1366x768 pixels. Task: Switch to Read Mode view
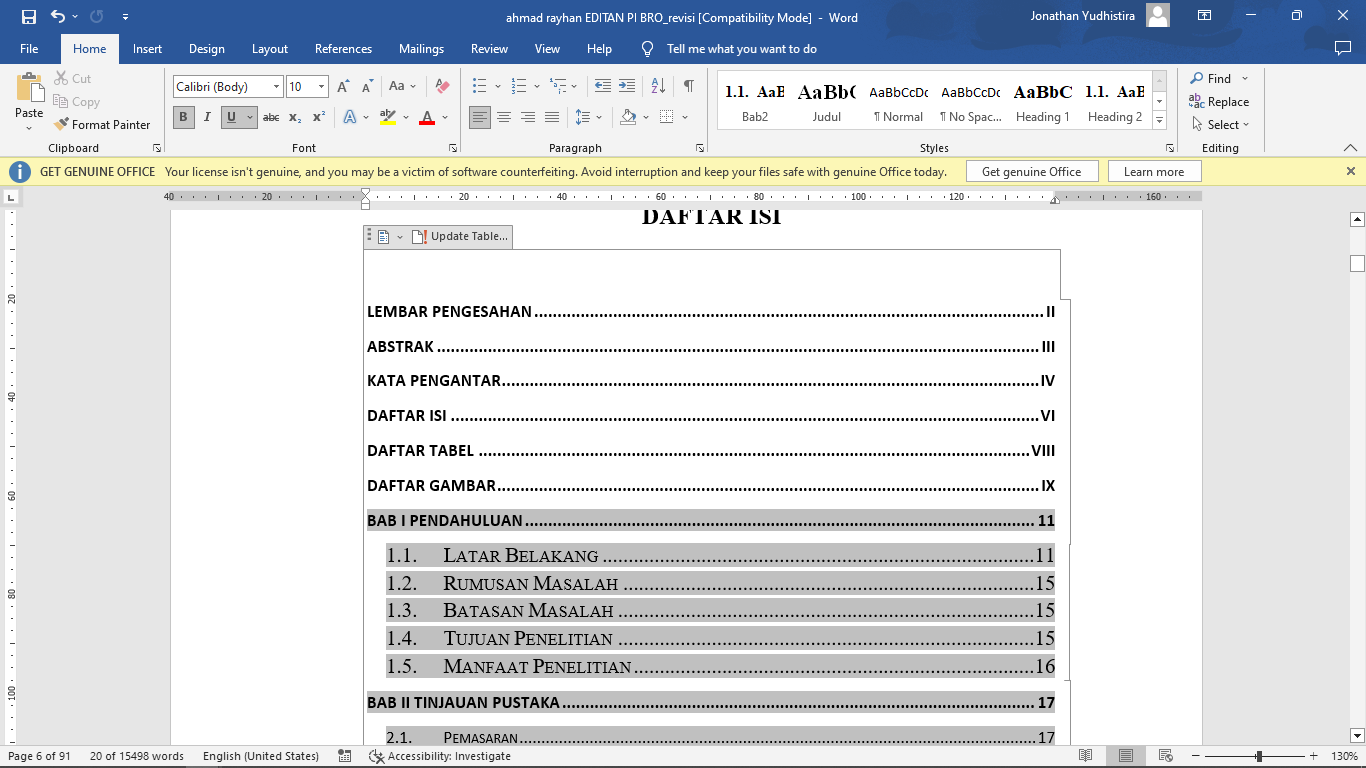tap(1086, 756)
